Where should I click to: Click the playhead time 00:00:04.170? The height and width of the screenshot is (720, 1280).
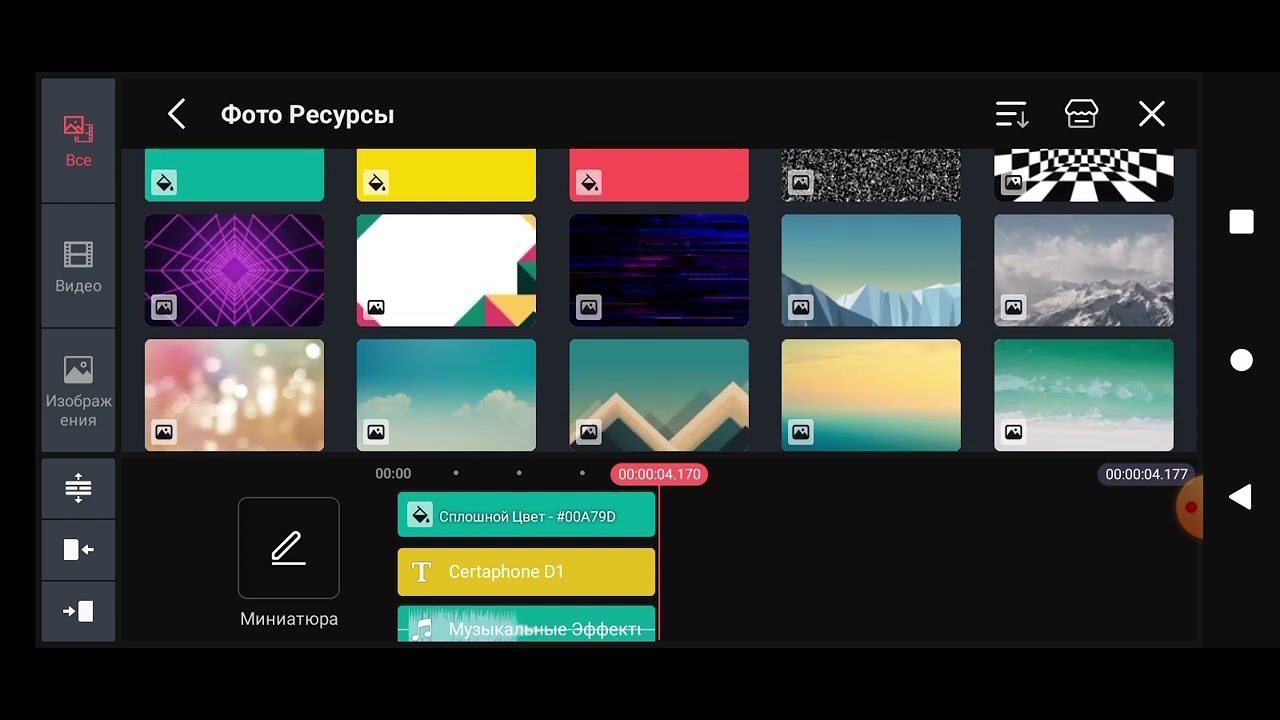coord(659,474)
